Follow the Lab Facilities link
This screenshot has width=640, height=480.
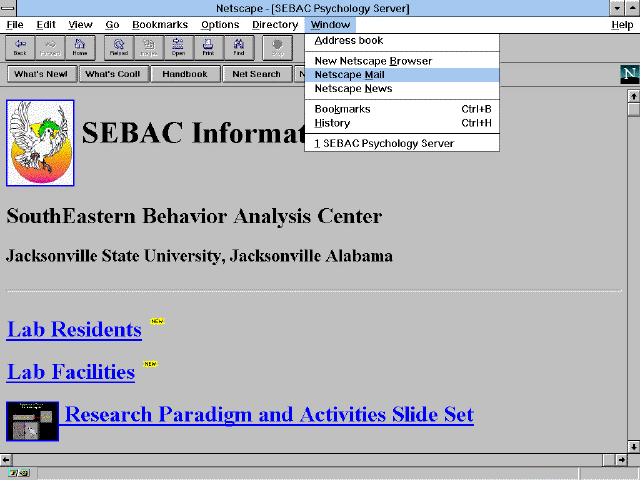(71, 372)
